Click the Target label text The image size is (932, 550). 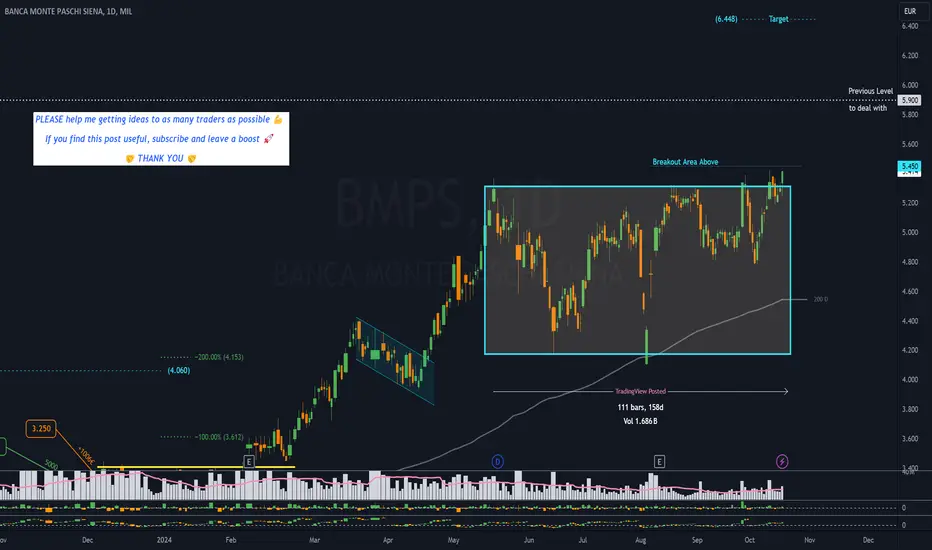point(779,19)
